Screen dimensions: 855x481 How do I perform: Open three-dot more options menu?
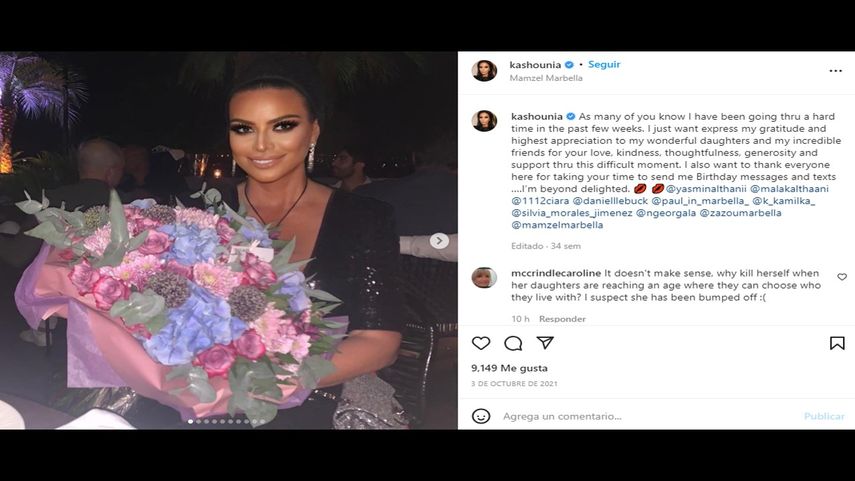point(835,71)
